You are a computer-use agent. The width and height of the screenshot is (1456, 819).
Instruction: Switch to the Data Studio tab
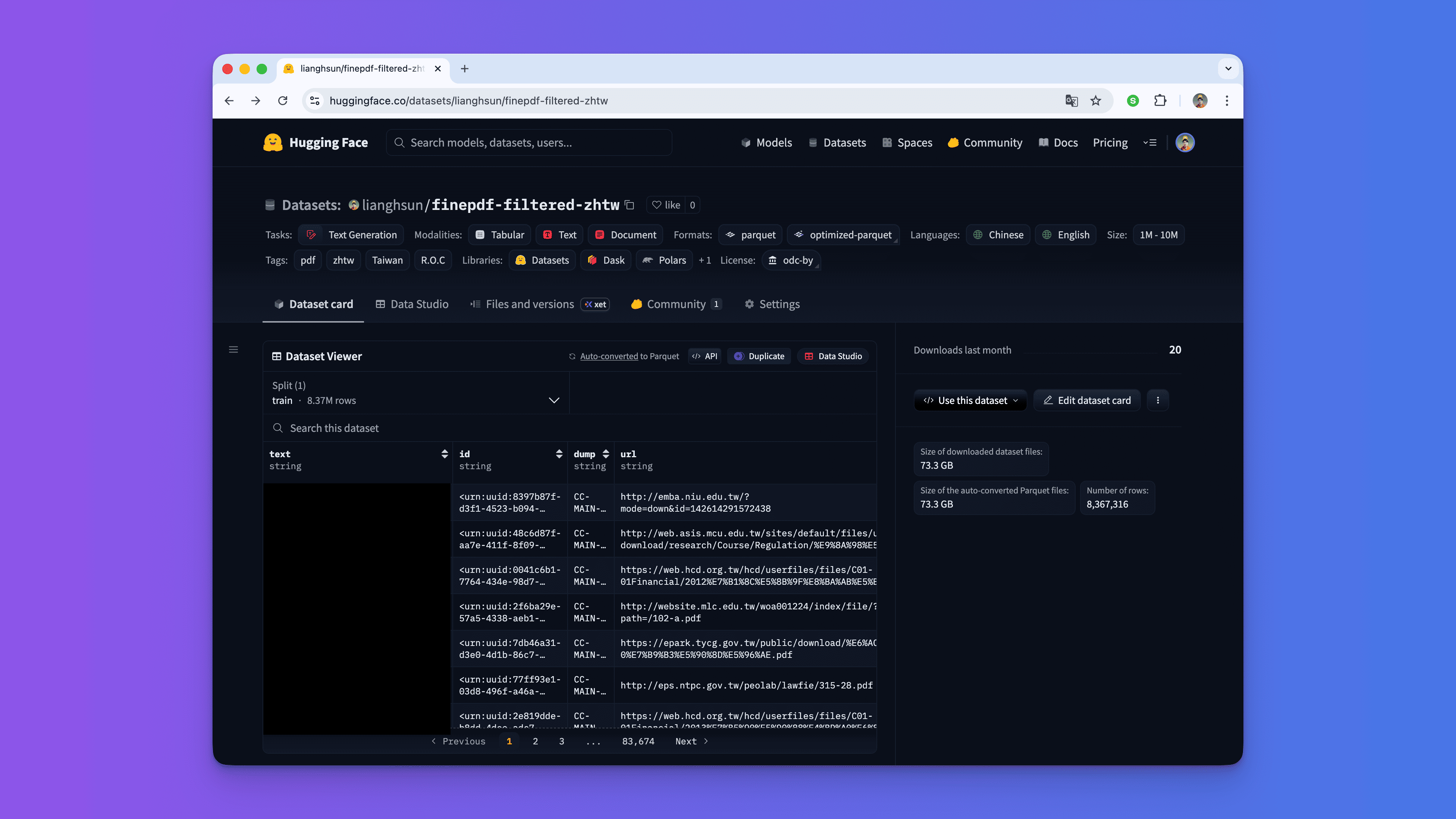tap(411, 304)
